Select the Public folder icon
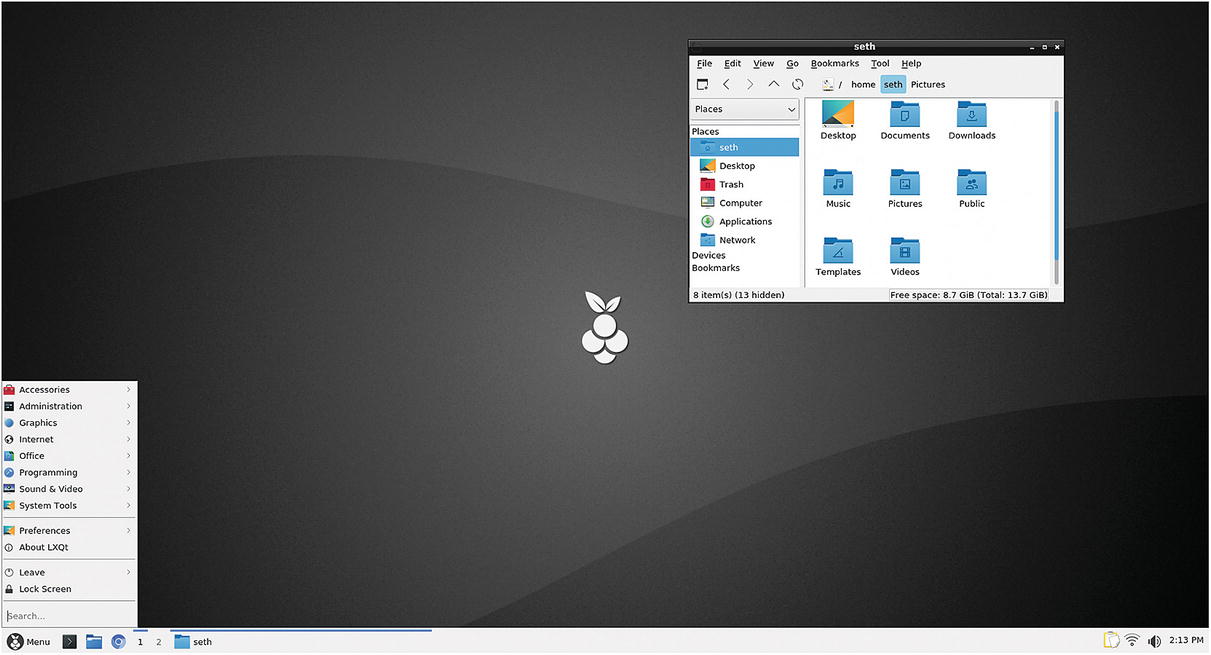1211x655 pixels. [x=972, y=189]
